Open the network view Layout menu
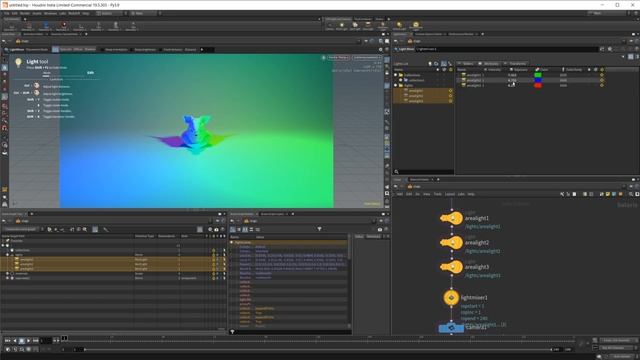Viewport: 640px width, 360px height. (450, 194)
